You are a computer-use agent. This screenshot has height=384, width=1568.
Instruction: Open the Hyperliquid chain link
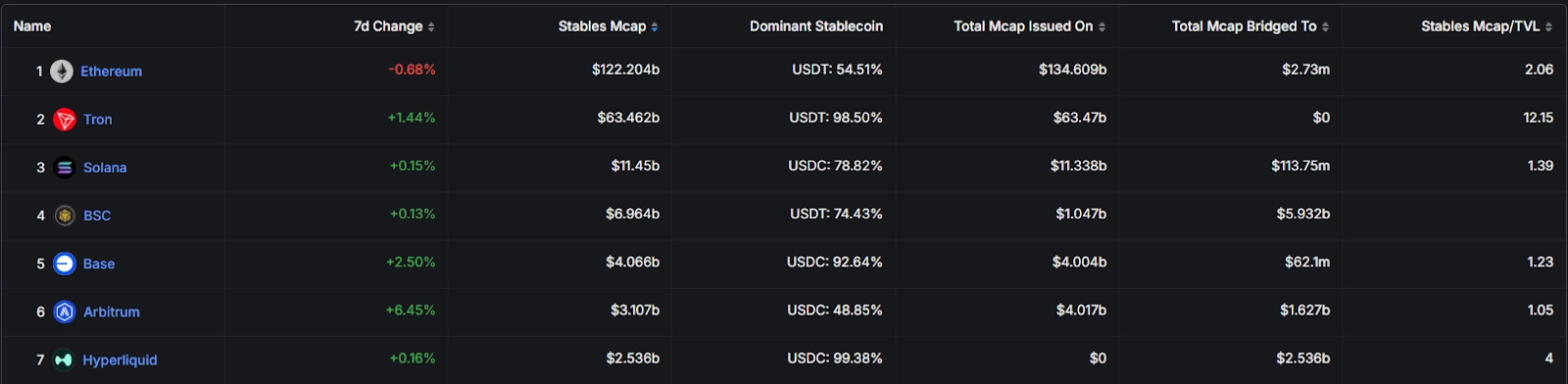click(120, 360)
